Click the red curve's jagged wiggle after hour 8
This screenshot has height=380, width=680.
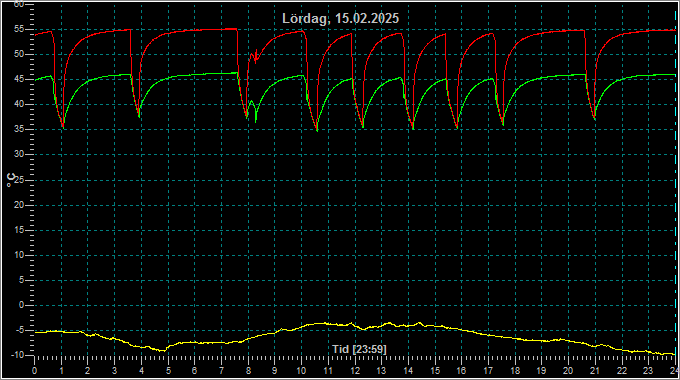[255, 56]
